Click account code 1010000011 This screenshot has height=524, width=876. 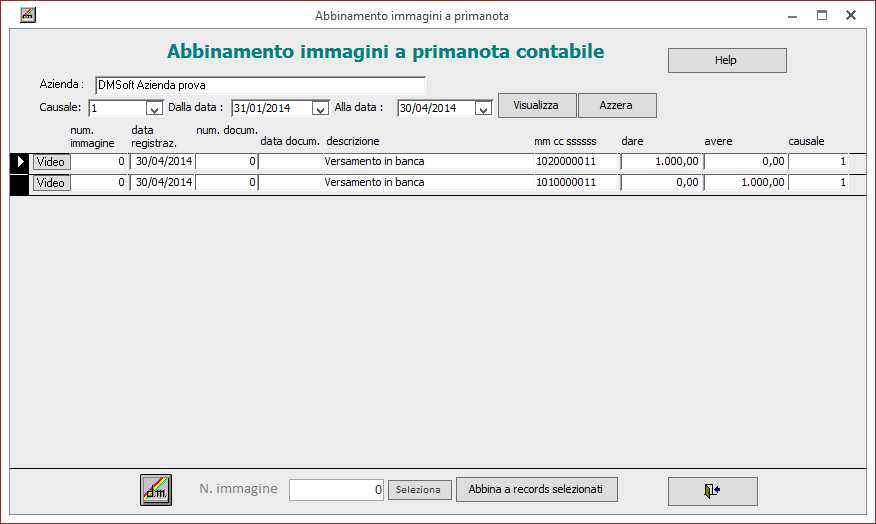[576, 182]
